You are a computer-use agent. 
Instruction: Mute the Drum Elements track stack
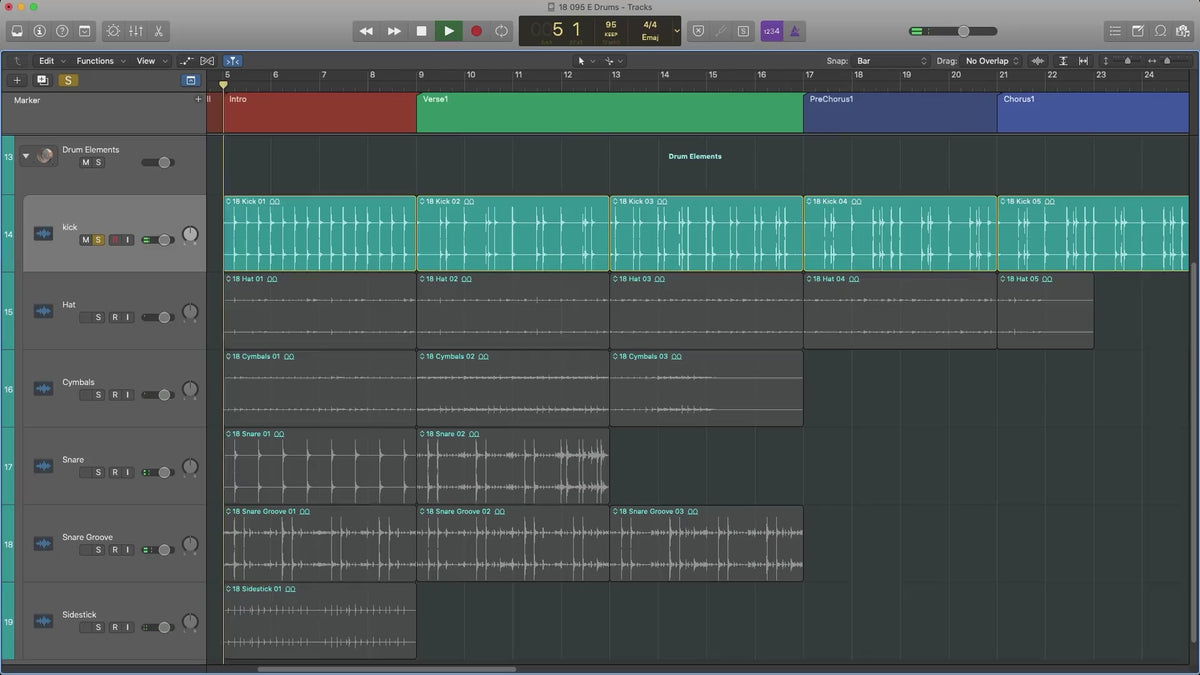(x=85, y=163)
